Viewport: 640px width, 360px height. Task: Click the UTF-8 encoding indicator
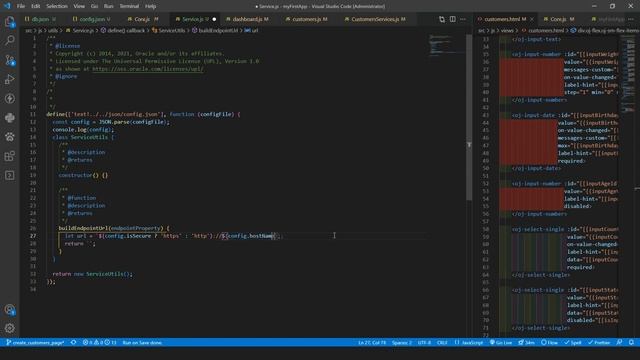pyautogui.click(x=424, y=342)
